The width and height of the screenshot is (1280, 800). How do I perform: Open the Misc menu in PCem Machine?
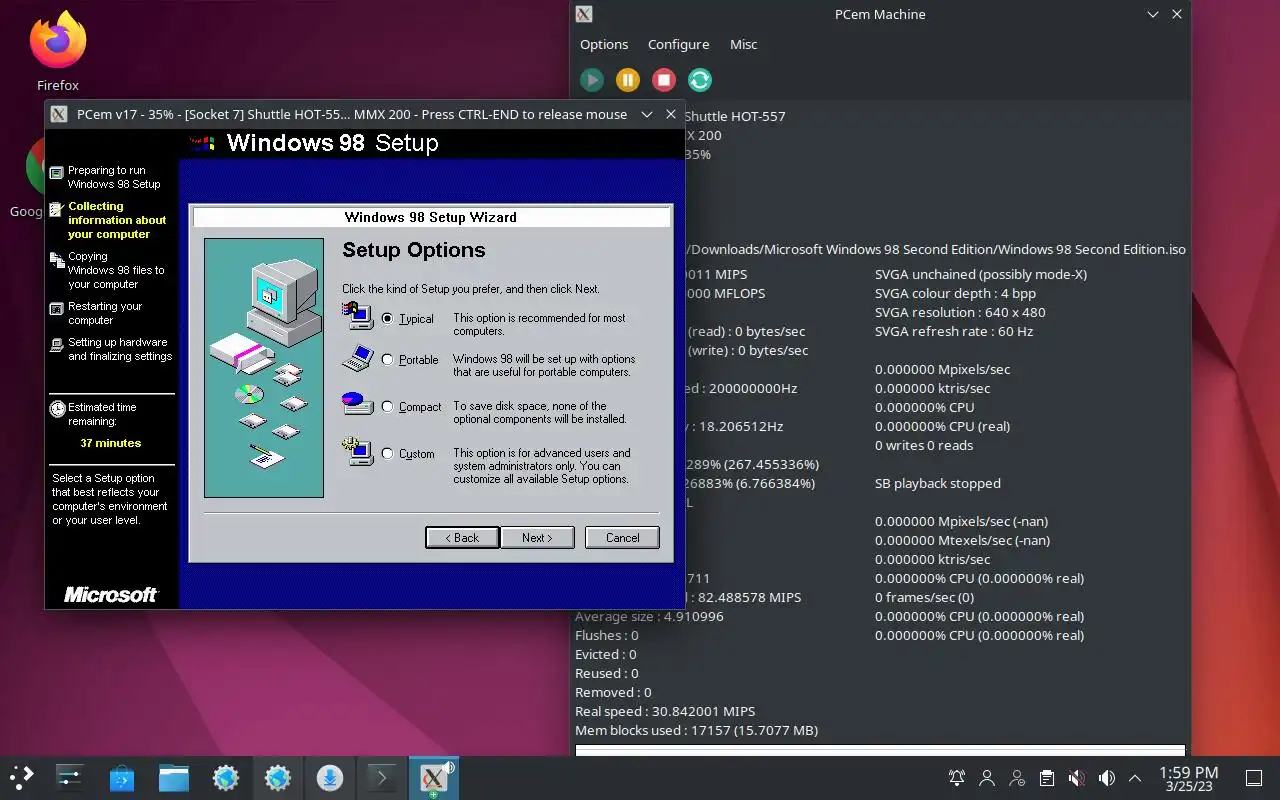[743, 44]
